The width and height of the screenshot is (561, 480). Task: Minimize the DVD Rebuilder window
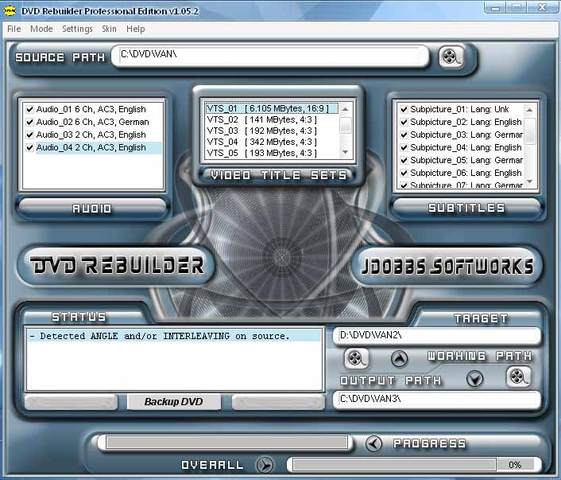coord(495,8)
